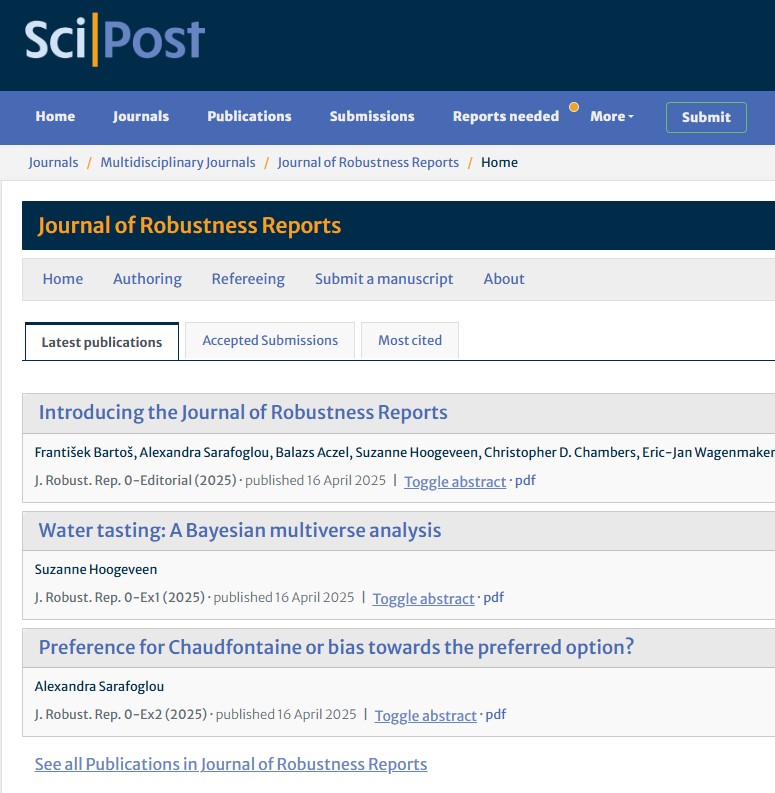Image resolution: width=775 pixels, height=793 pixels.
Task: Open pdf of the J. Robust. Rep. 0-Ex2 paper
Action: pos(496,714)
